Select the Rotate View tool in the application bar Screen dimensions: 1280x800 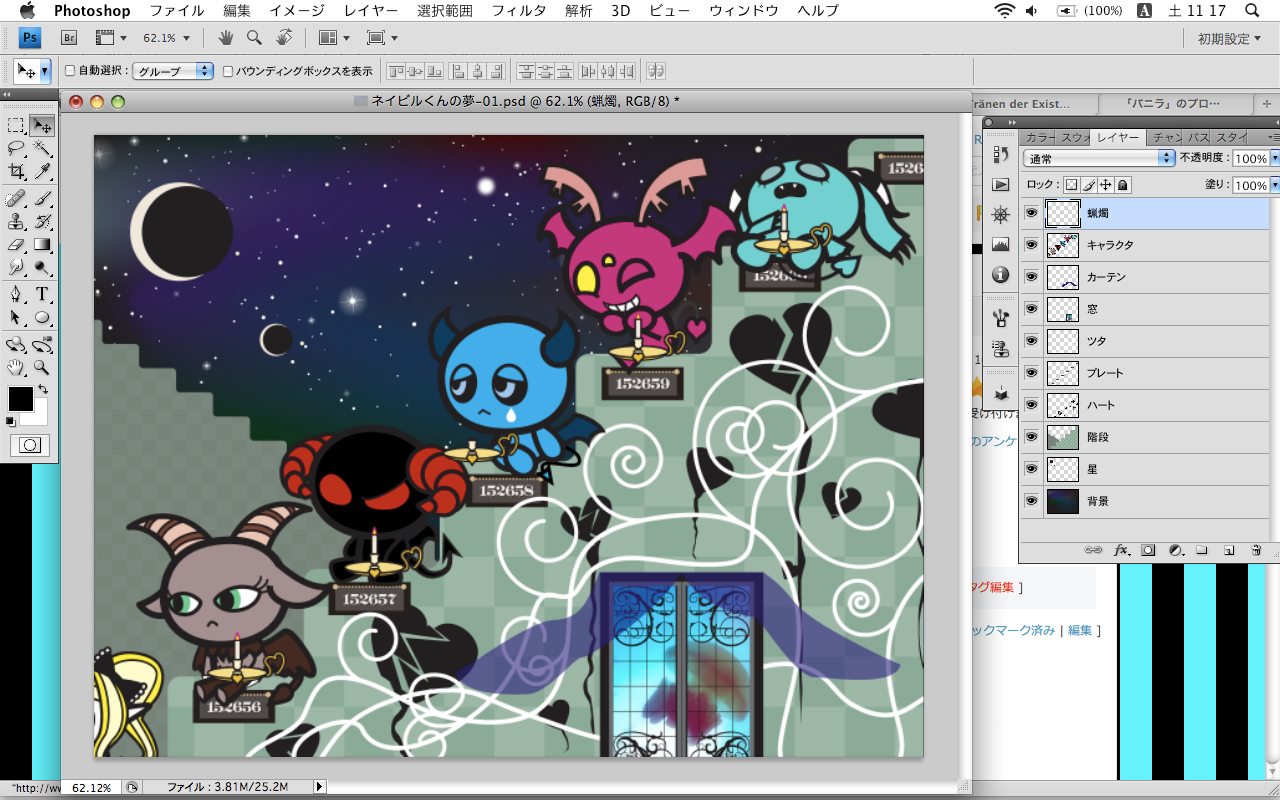coord(285,38)
